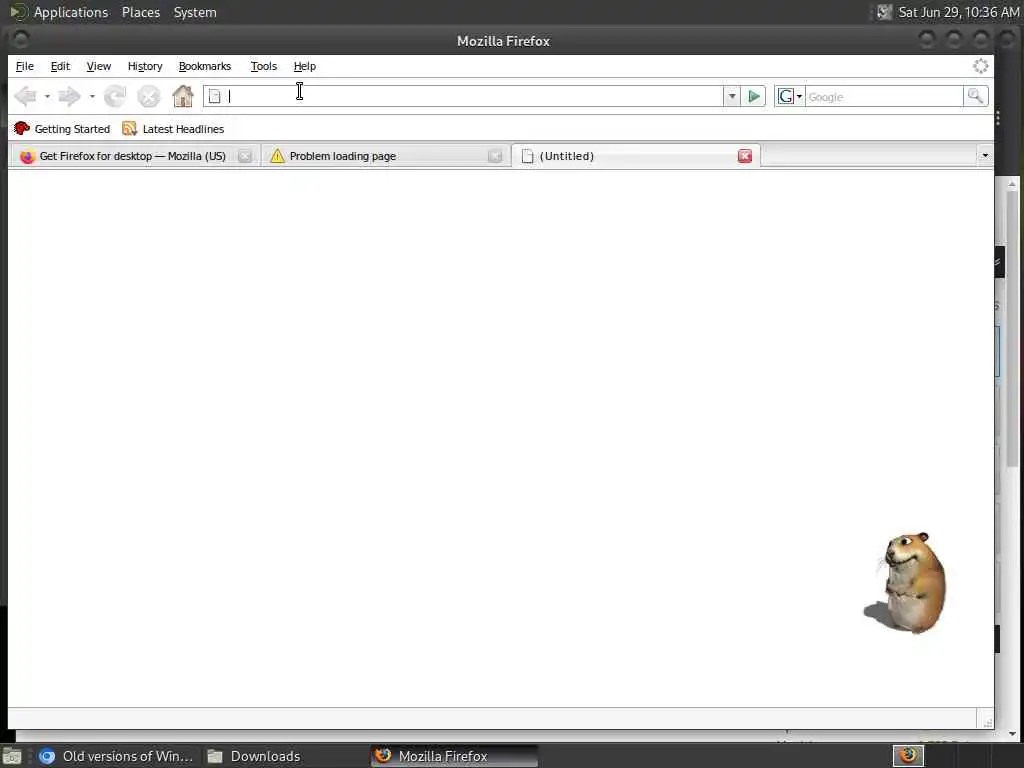Click the Firefox icon in system tray
Viewport: 1024px width, 768px height.
pos(908,756)
